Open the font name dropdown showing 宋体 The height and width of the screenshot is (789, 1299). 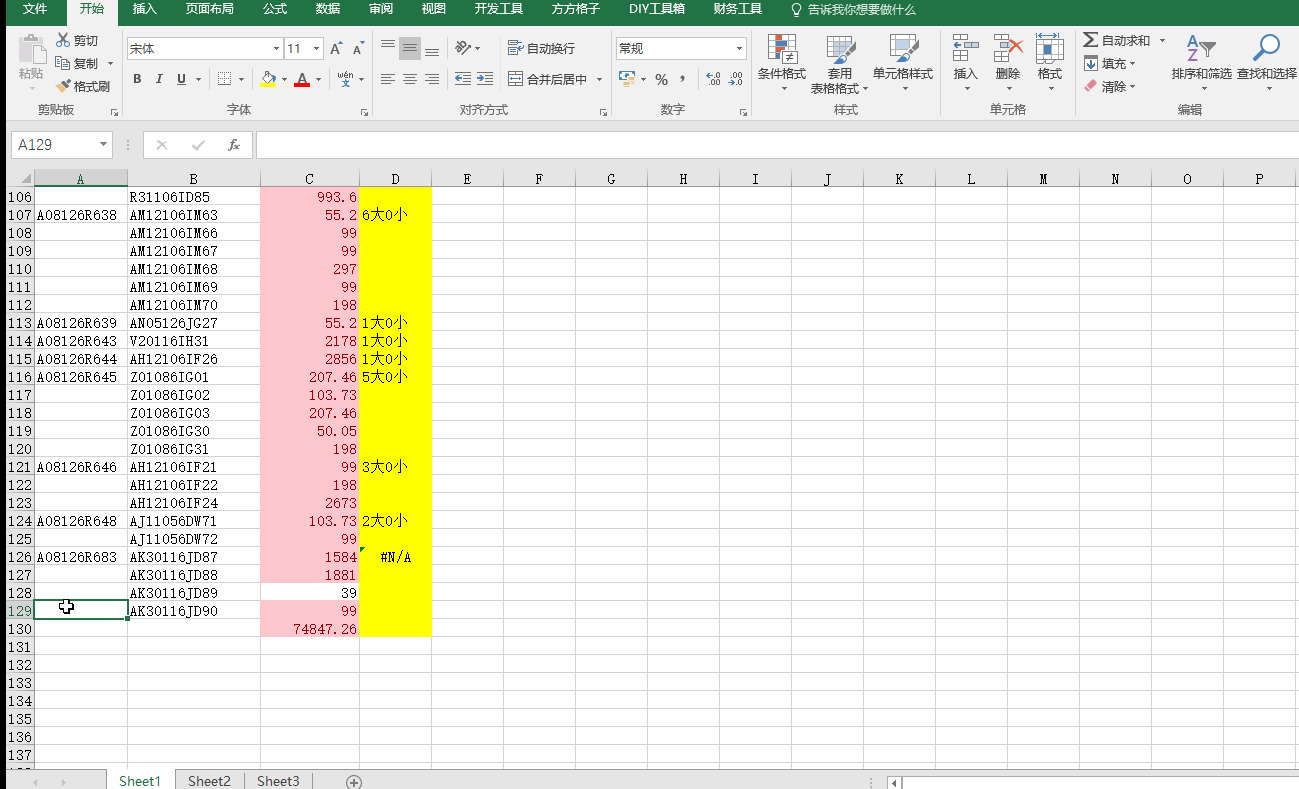click(276, 49)
